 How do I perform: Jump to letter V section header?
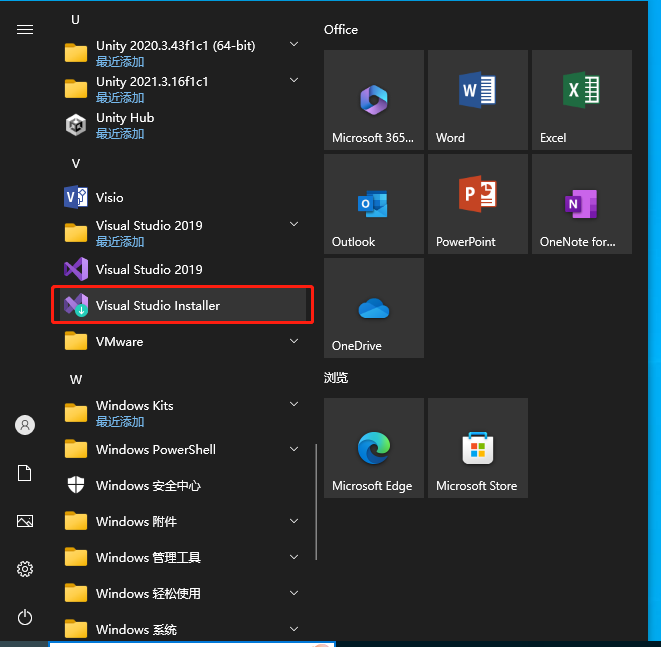click(x=76, y=164)
